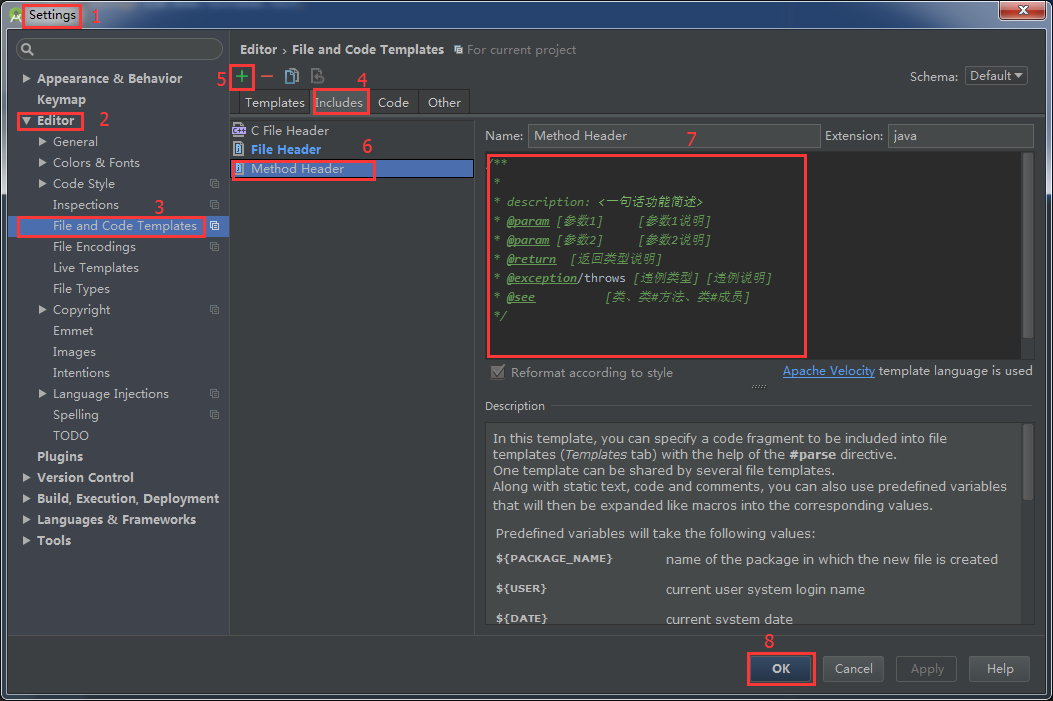Click the settings icon beside Code Style
This screenshot has width=1053, height=701.
(214, 183)
